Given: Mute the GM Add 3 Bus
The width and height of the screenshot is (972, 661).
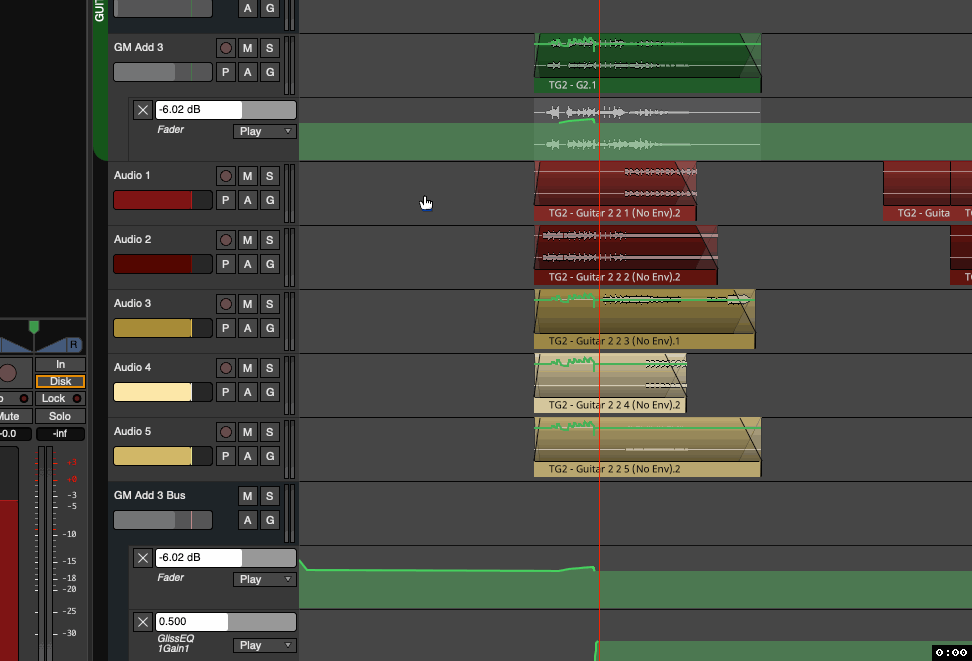Looking at the screenshot, I should pos(248,496).
